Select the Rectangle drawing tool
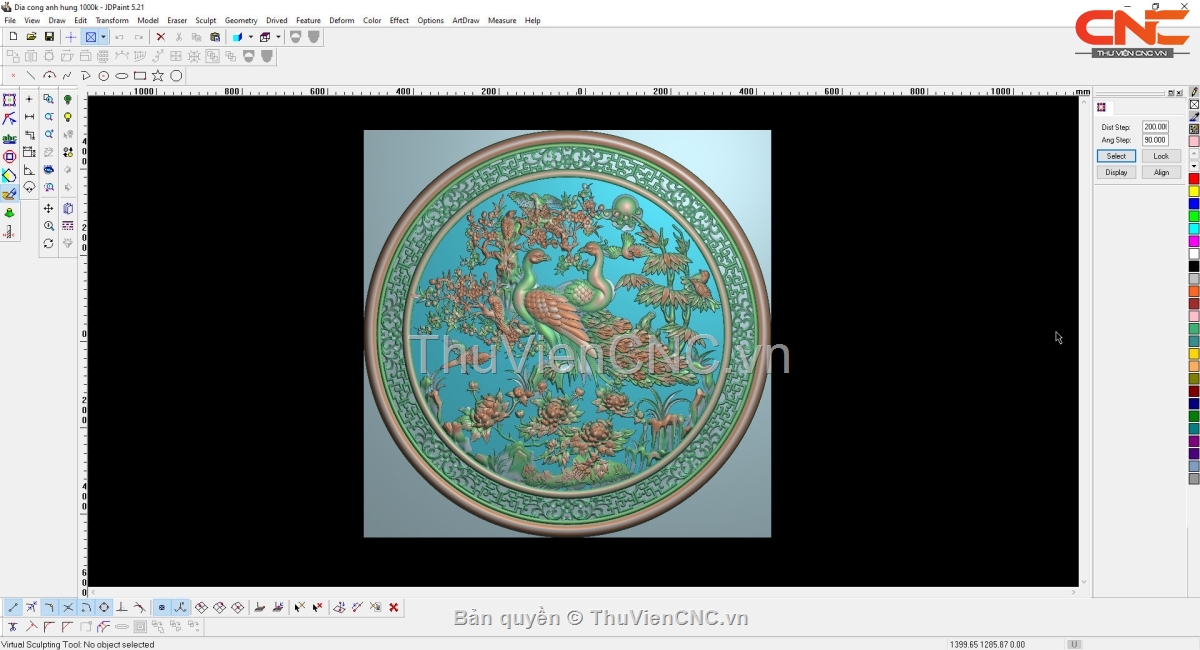This screenshot has width=1200, height=650. coord(140,76)
